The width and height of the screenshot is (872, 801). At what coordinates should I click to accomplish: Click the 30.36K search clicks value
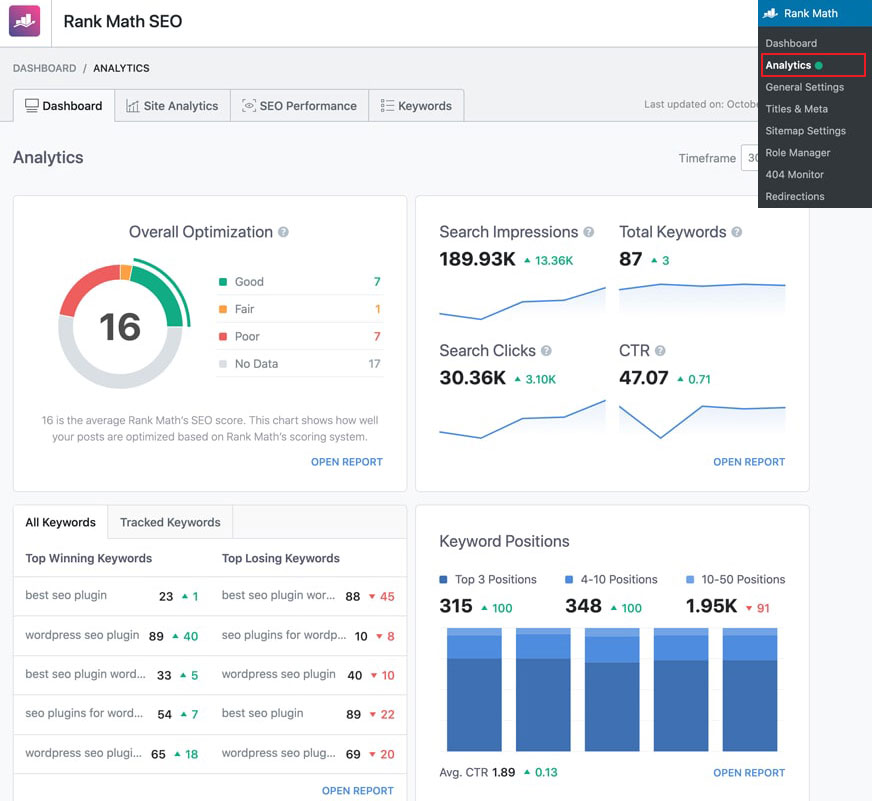tap(472, 378)
